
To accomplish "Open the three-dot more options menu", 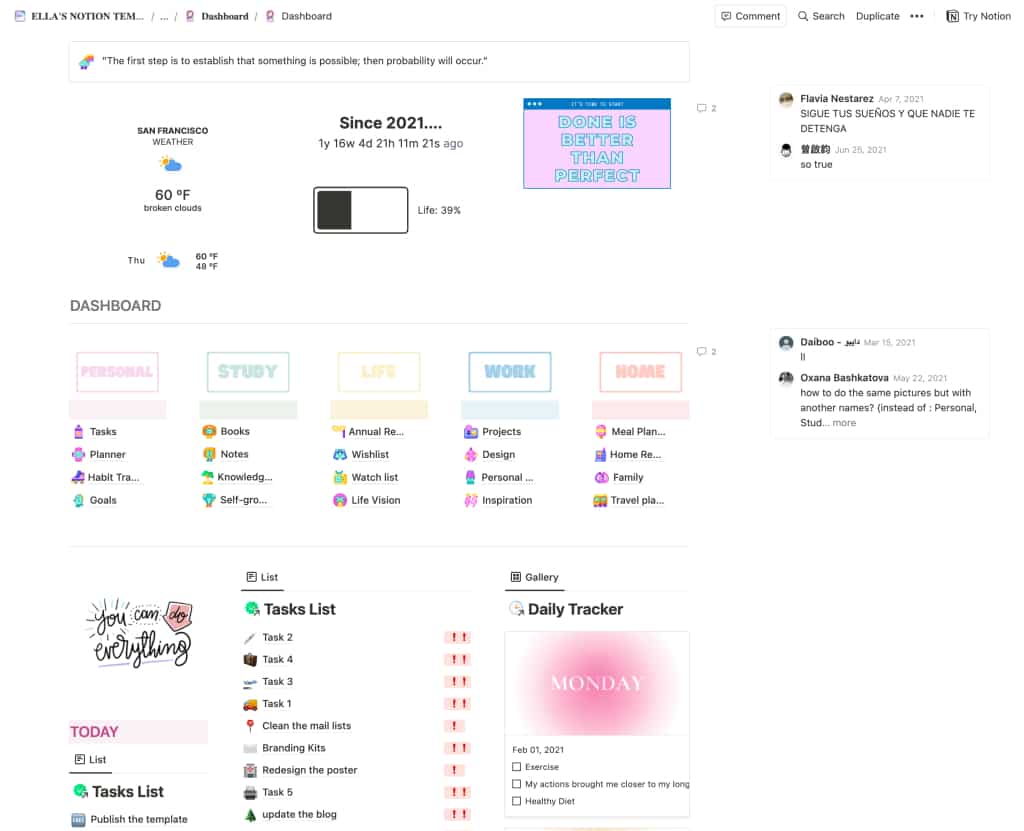I will point(916,16).
